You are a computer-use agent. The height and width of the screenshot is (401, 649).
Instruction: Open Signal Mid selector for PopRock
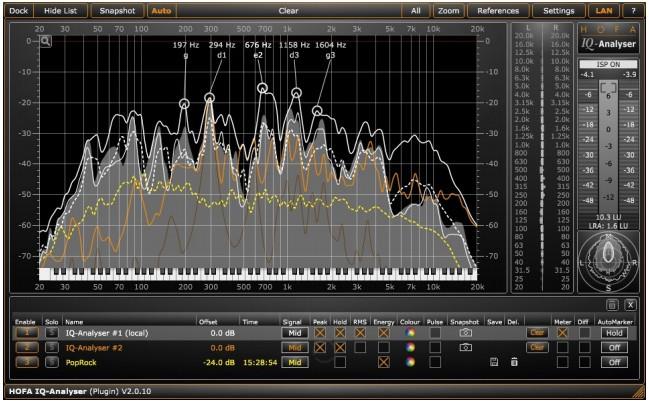(x=294, y=362)
